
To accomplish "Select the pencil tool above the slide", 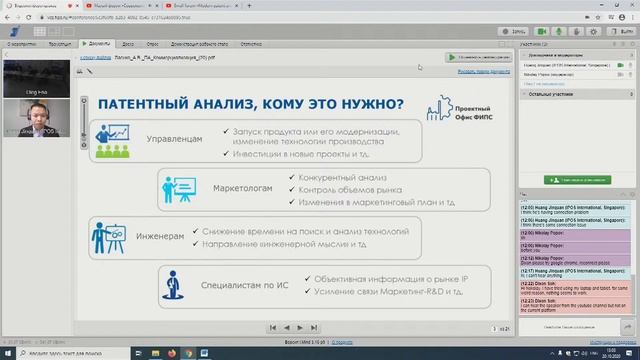I will pos(90,71).
